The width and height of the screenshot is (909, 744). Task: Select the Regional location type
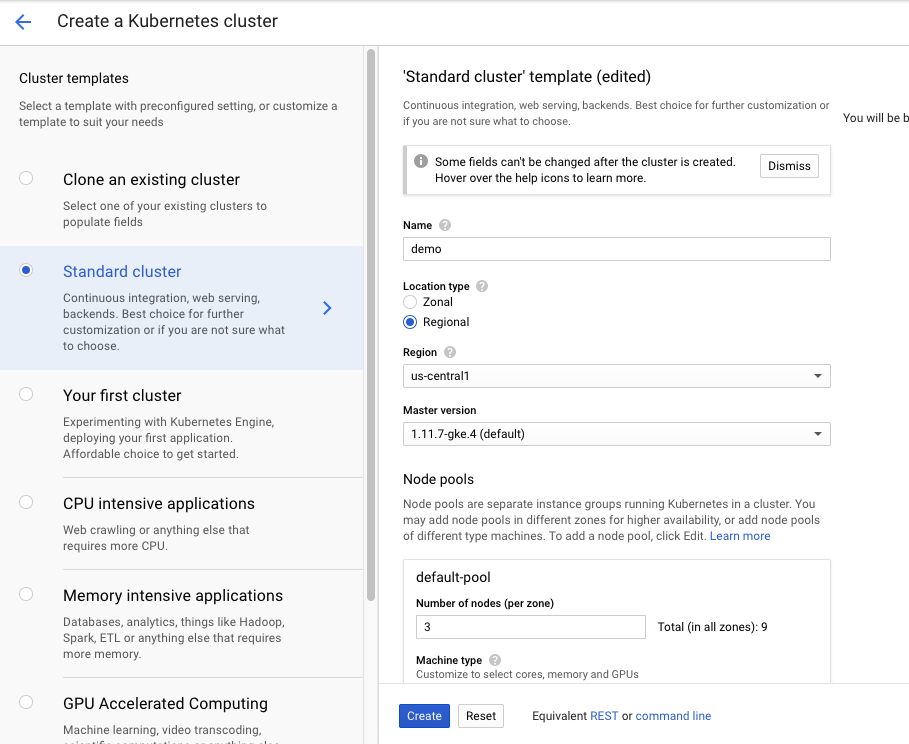point(410,322)
